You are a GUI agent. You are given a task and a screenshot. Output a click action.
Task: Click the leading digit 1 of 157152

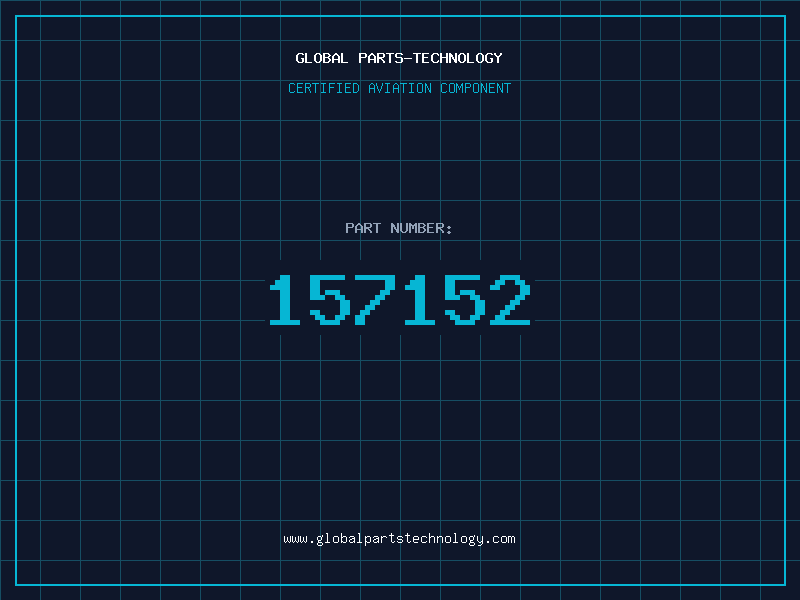tap(285, 300)
